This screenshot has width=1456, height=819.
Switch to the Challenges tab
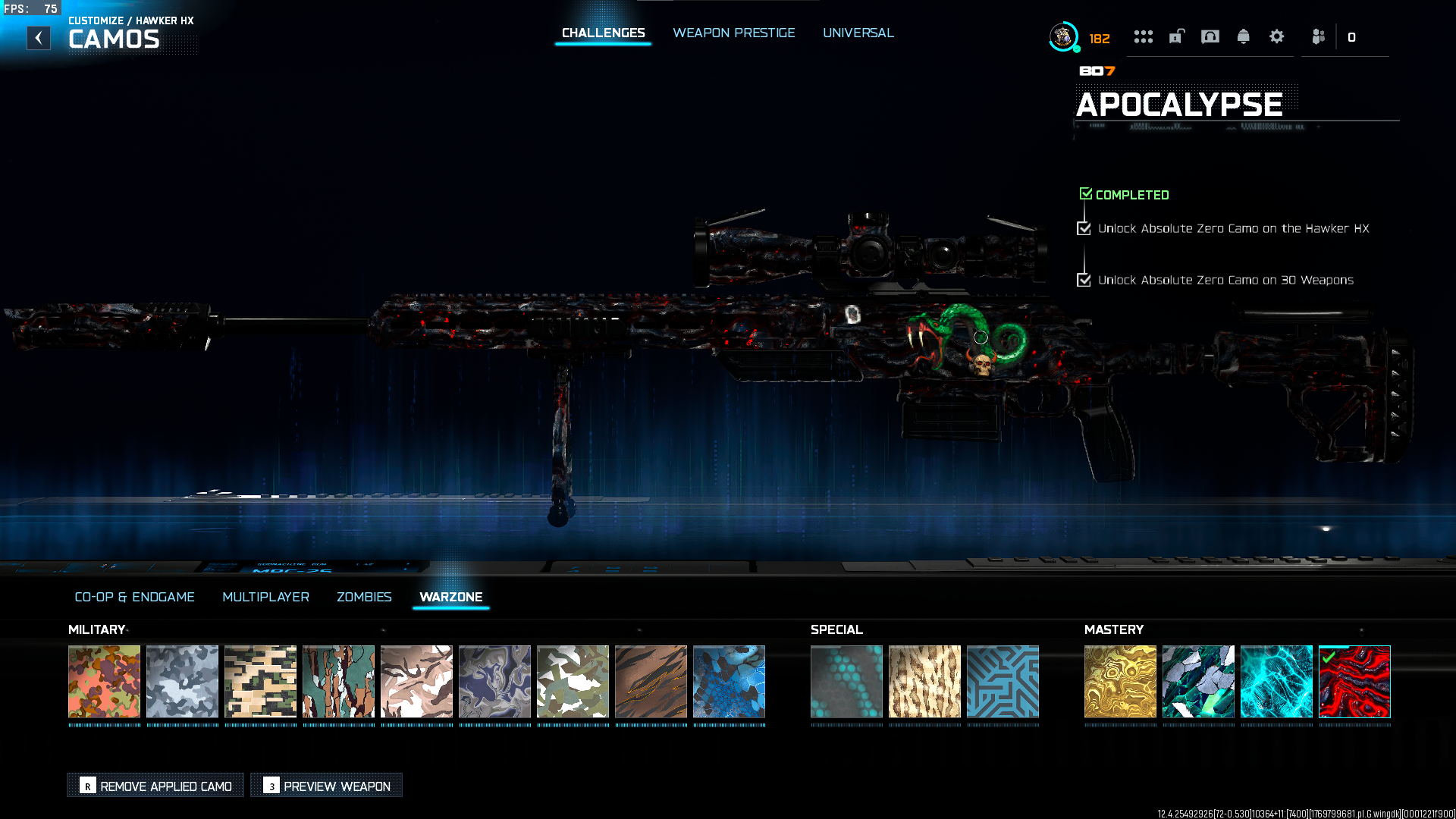pyautogui.click(x=604, y=33)
